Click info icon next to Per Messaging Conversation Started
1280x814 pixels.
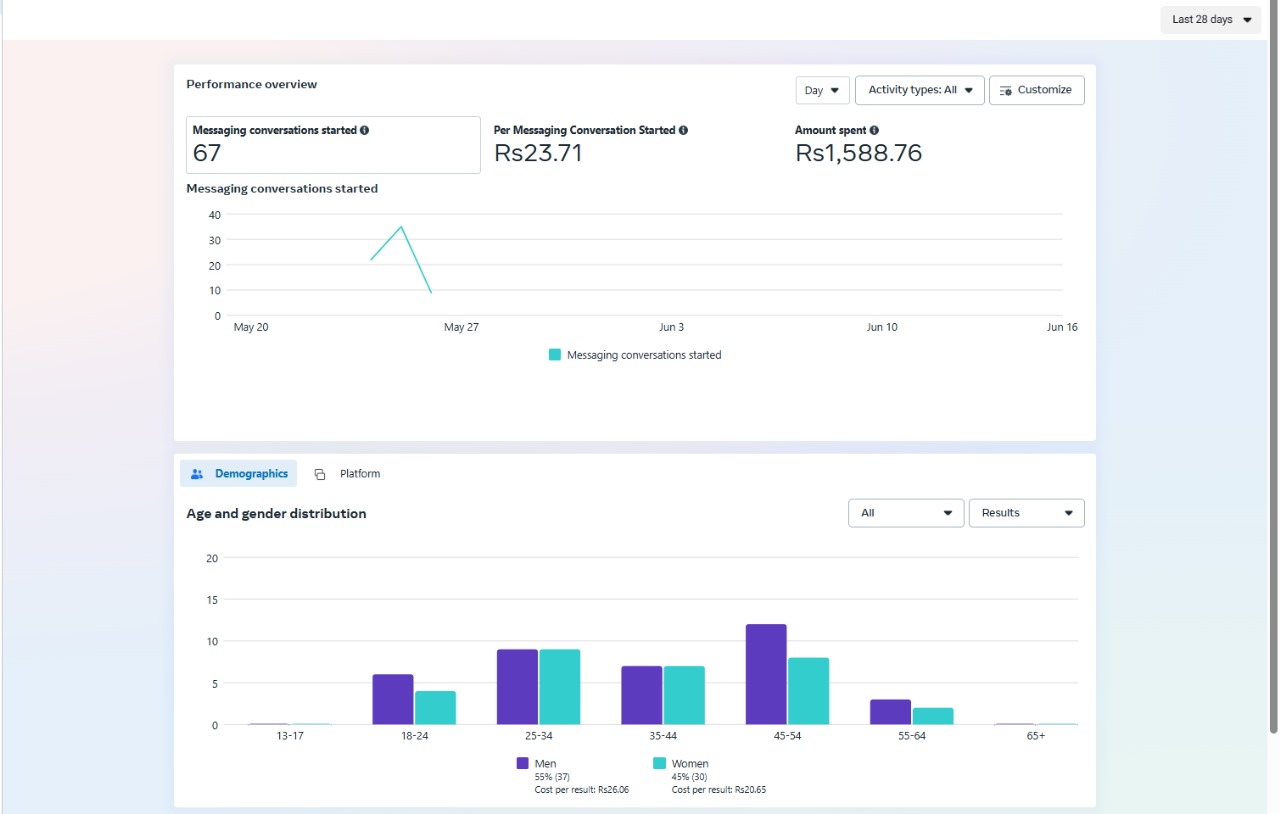click(x=683, y=131)
